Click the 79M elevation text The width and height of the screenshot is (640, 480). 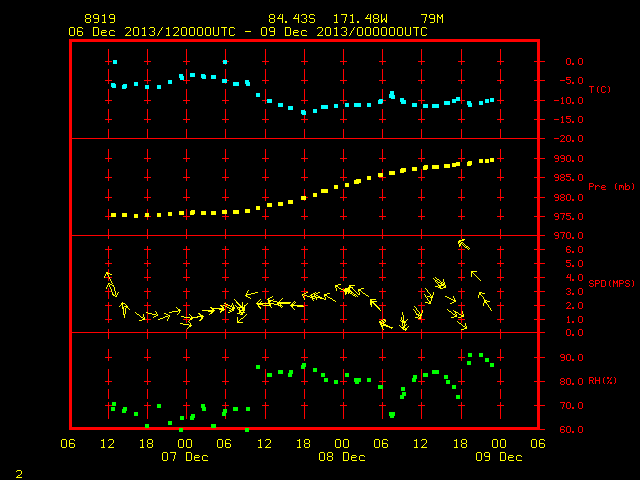(x=432, y=19)
